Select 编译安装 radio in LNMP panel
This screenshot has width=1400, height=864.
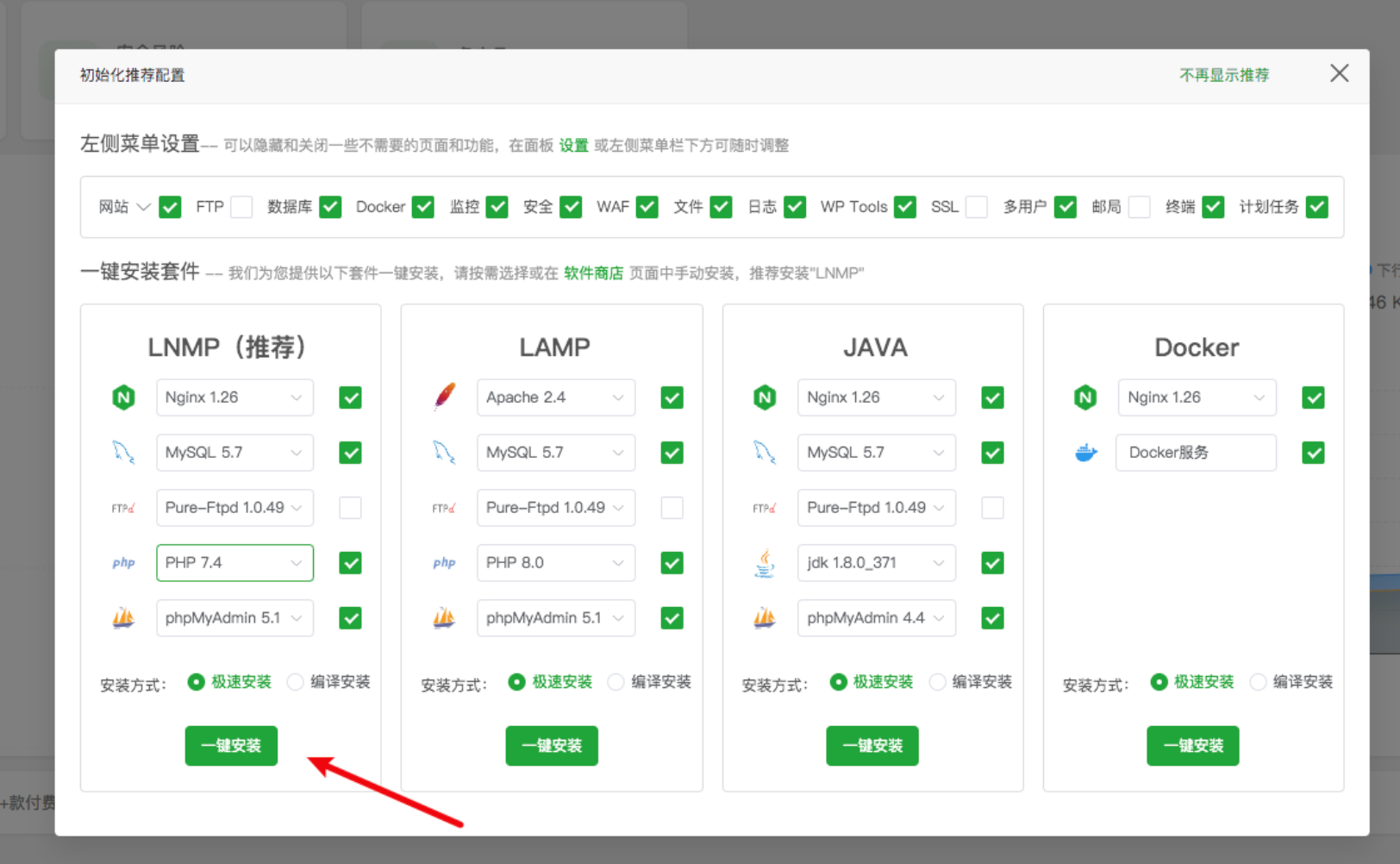[296, 682]
